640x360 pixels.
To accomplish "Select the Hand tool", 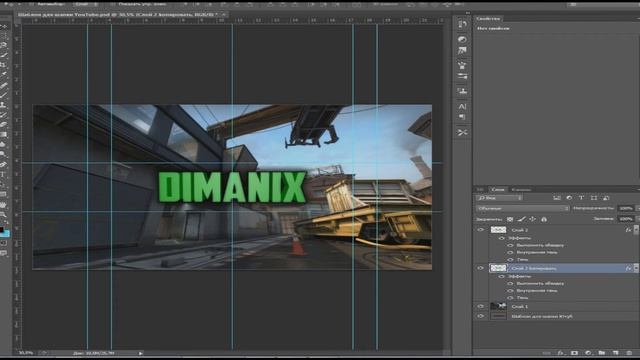I will [x=4, y=204].
